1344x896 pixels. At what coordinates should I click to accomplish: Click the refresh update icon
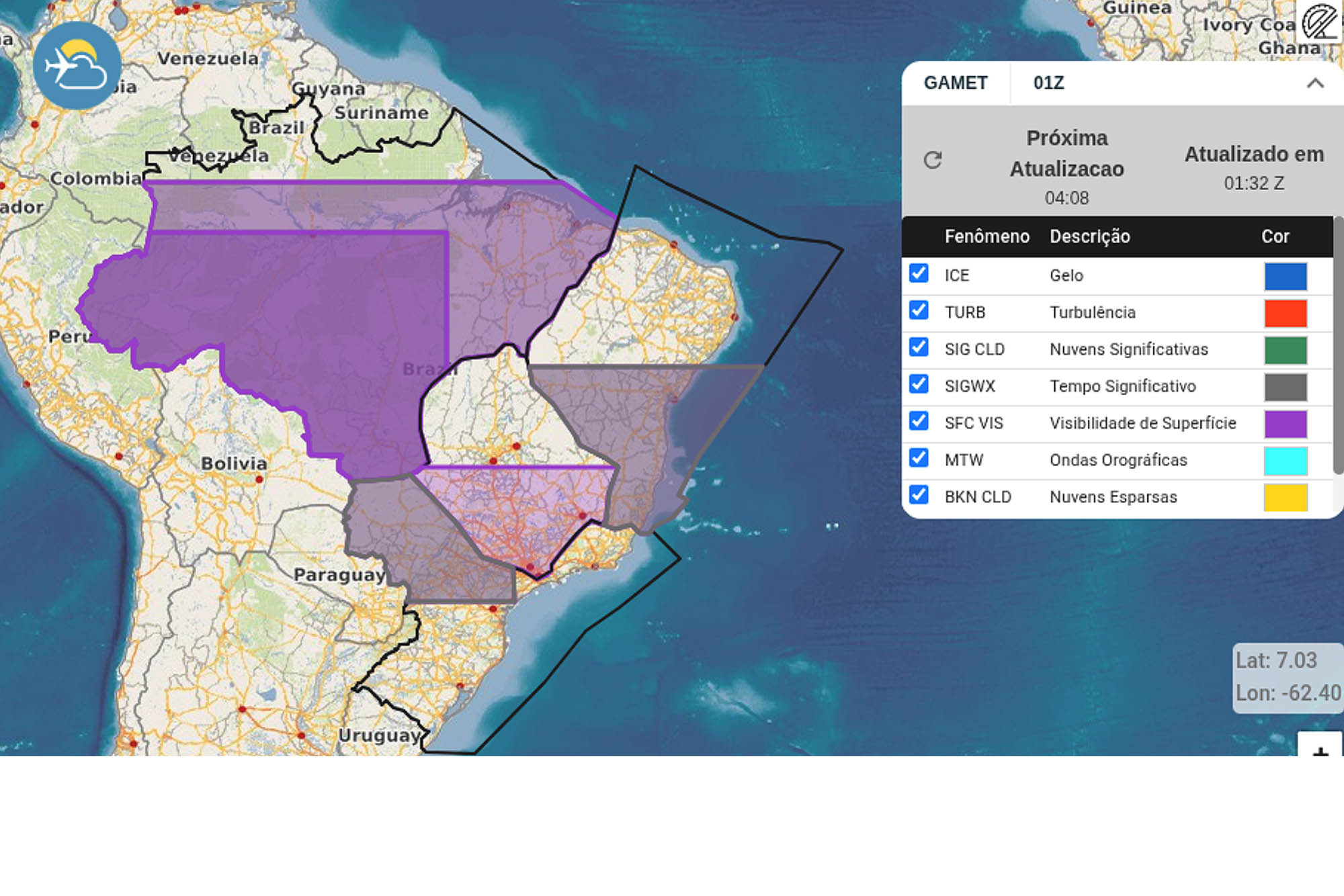[x=932, y=160]
